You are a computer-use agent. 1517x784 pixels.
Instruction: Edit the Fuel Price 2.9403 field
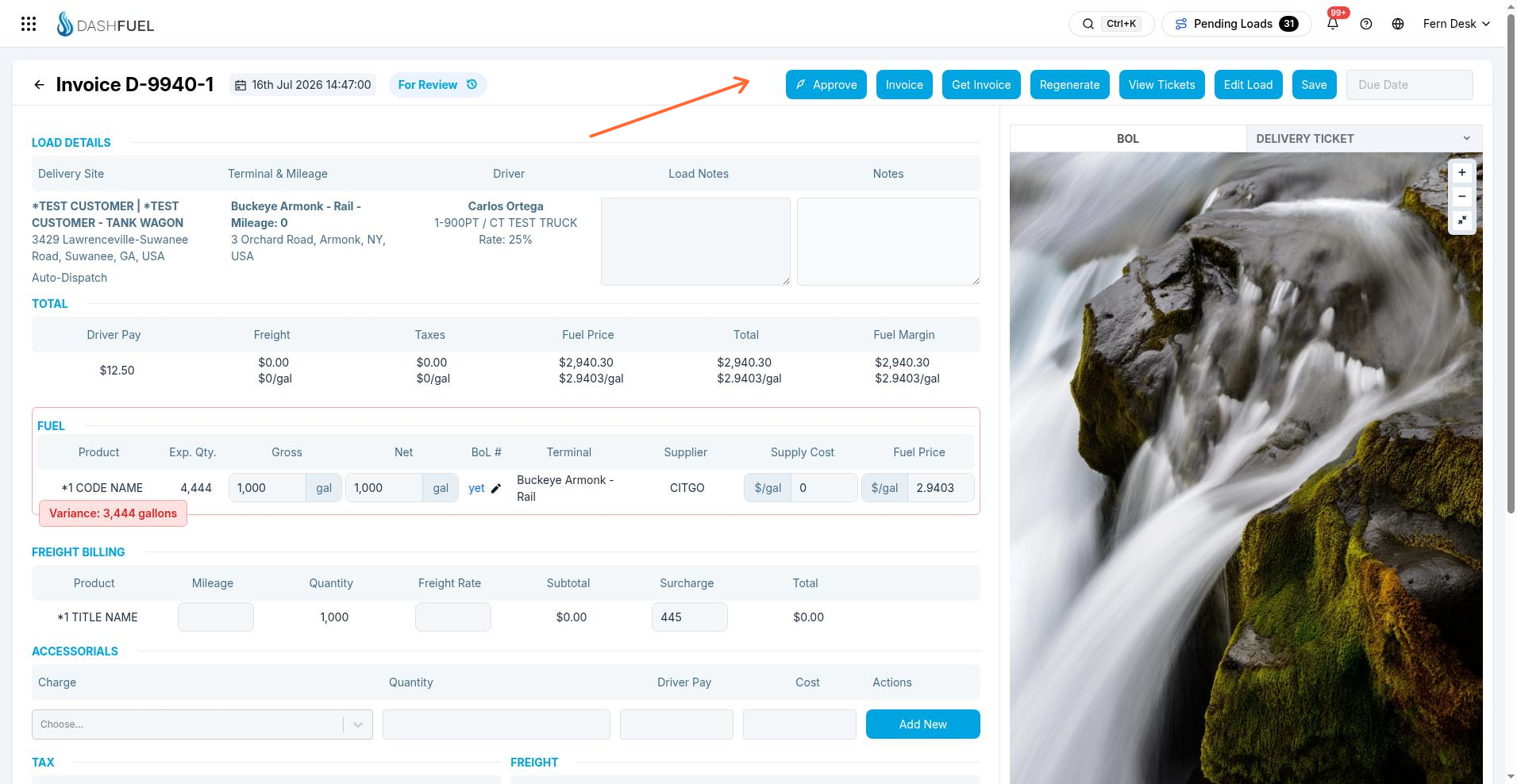941,488
